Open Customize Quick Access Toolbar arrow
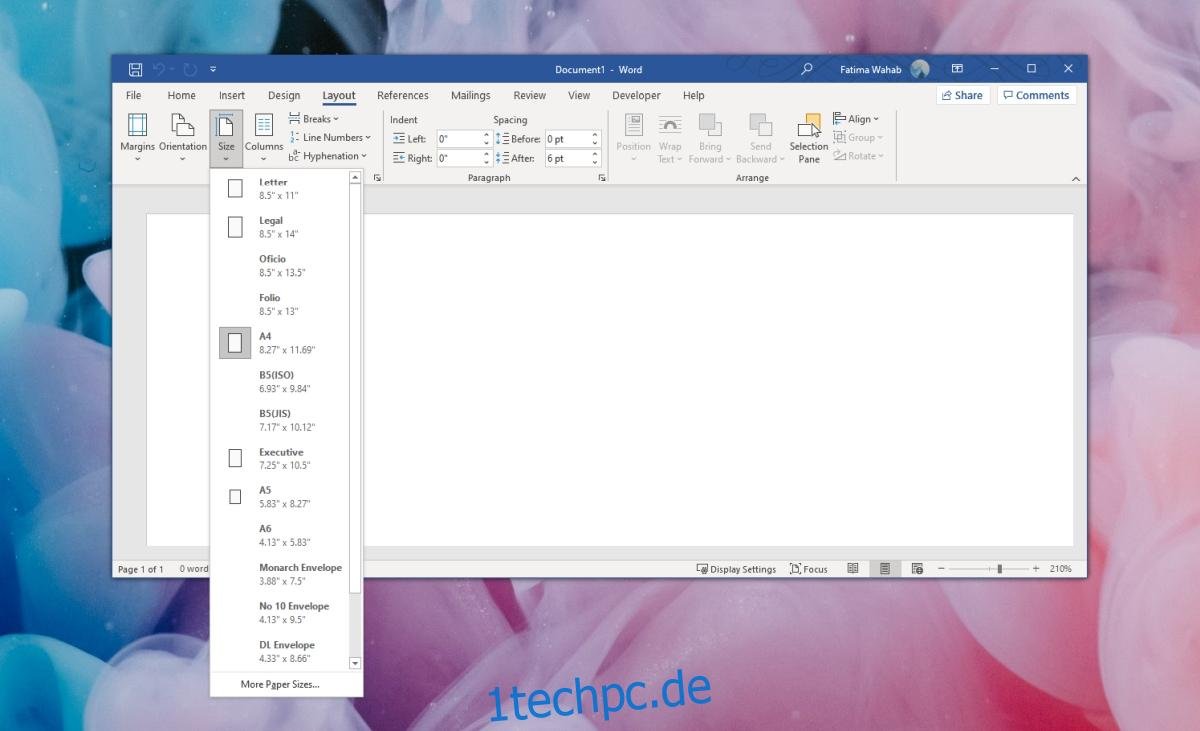Screen dimensions: 1200x731 click(x=213, y=69)
